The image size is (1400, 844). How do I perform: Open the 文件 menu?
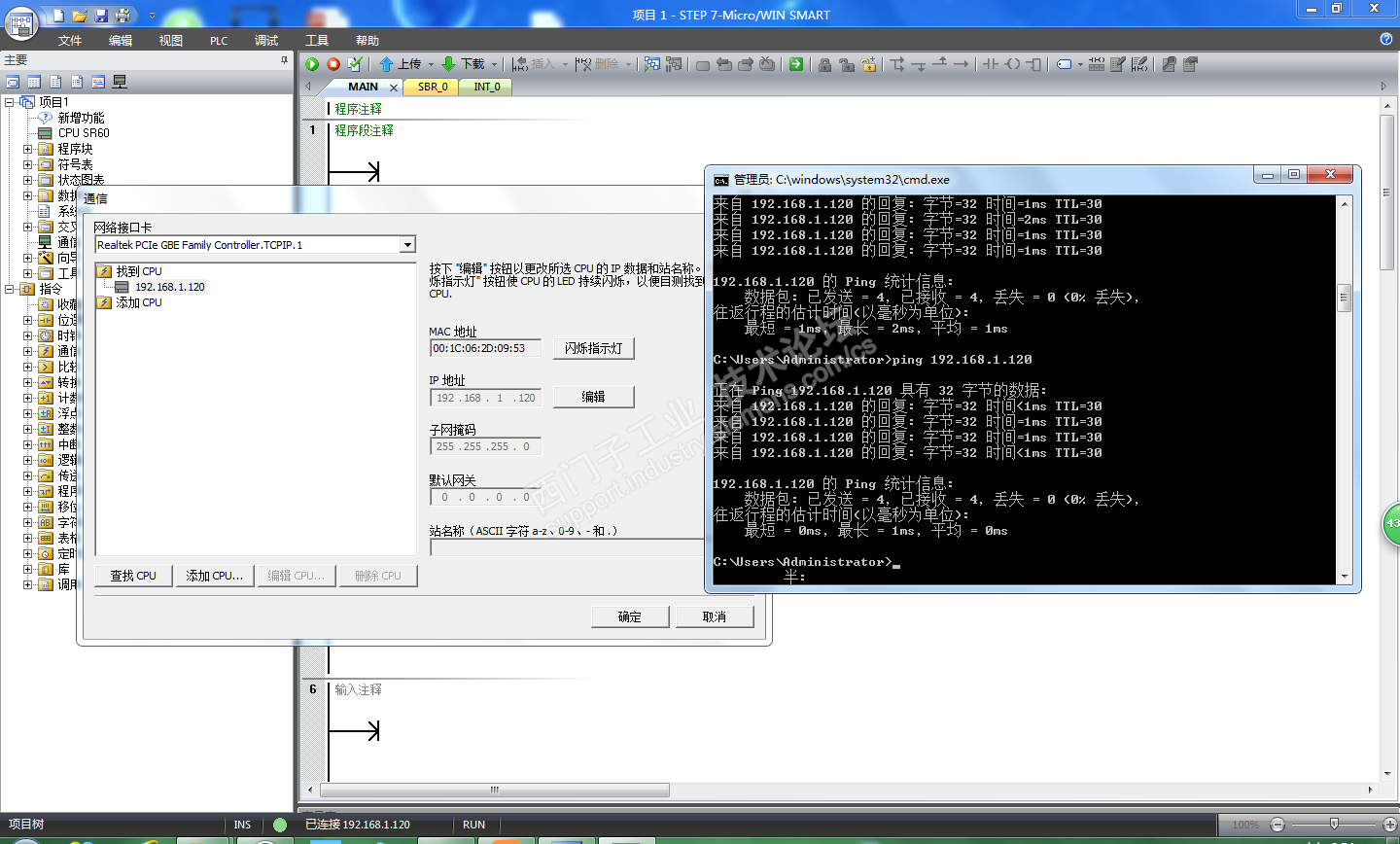70,40
